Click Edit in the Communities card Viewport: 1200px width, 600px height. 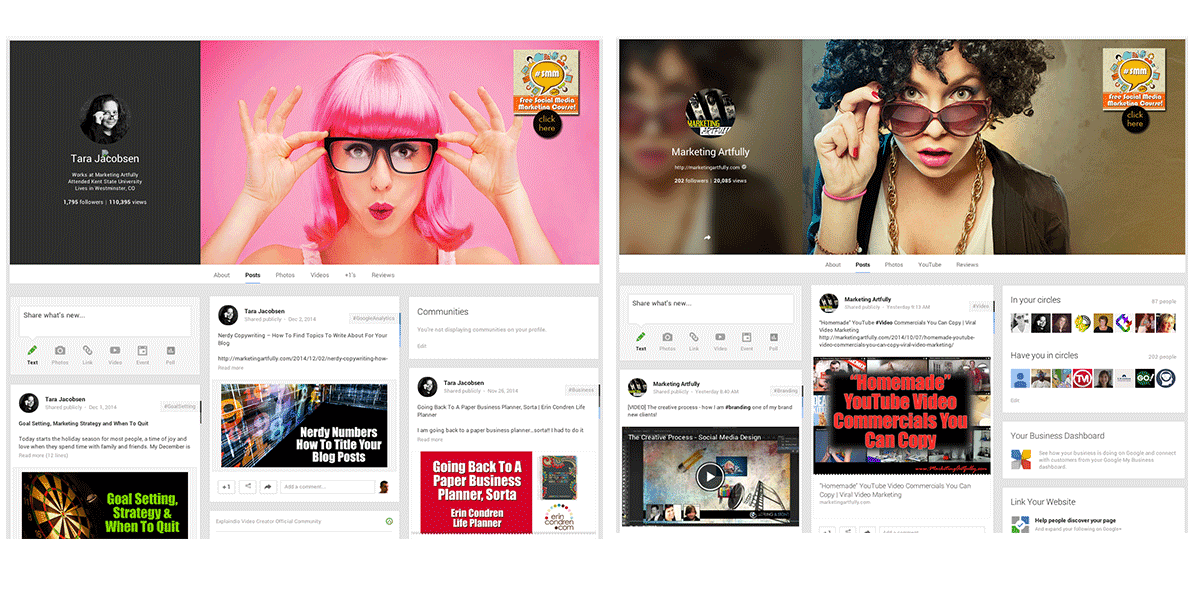tap(421, 346)
